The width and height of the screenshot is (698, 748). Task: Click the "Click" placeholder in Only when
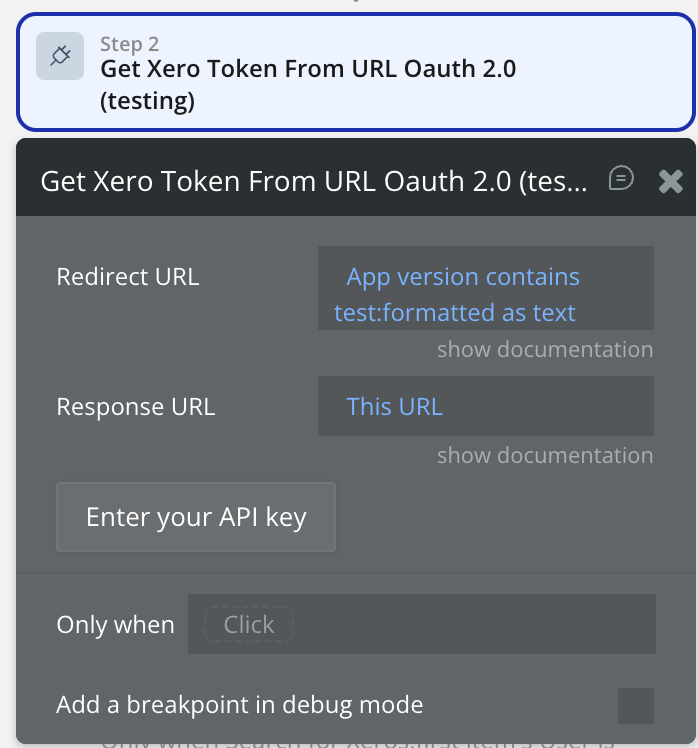(248, 625)
